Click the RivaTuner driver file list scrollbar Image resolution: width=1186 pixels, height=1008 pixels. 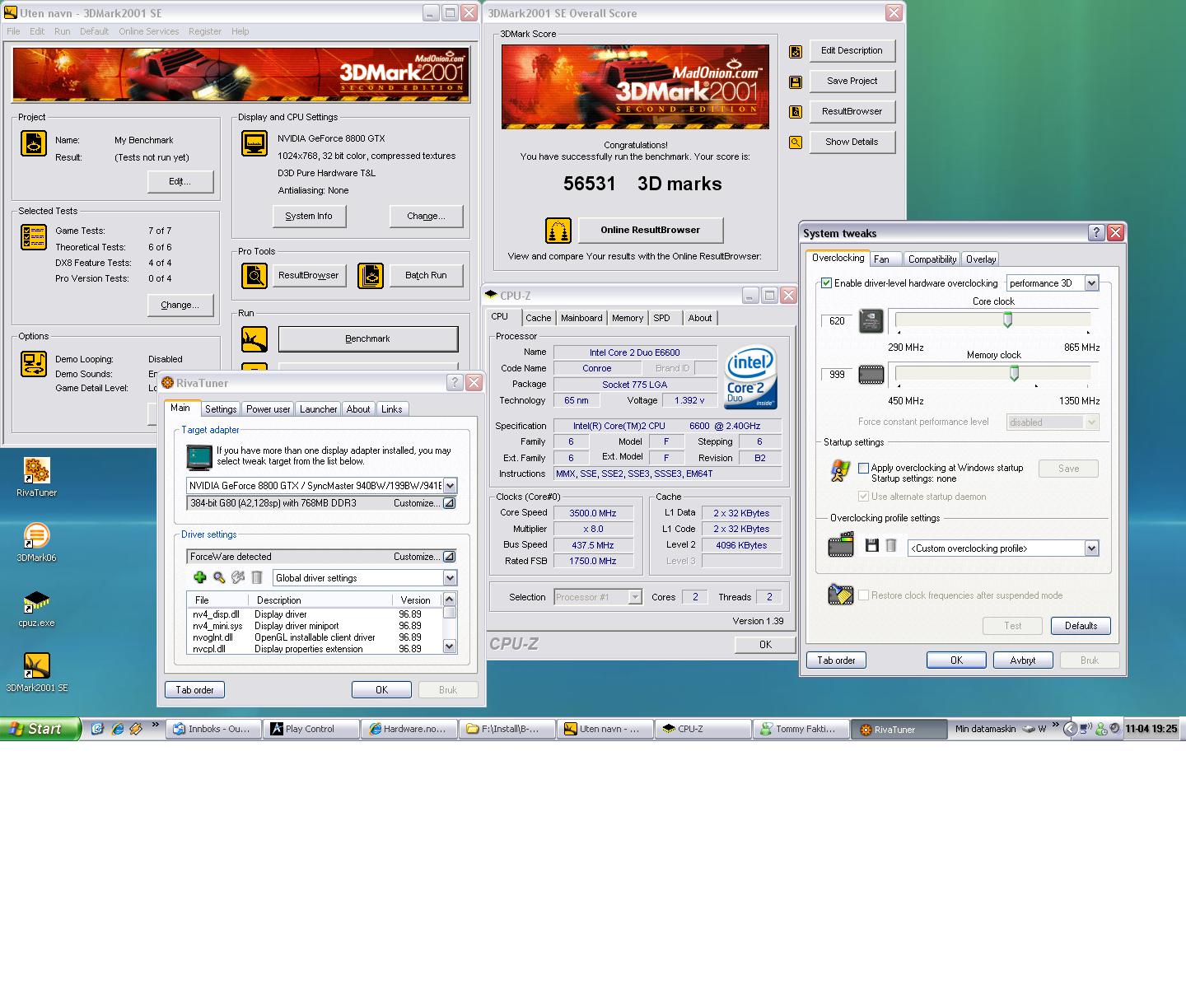pos(450,623)
